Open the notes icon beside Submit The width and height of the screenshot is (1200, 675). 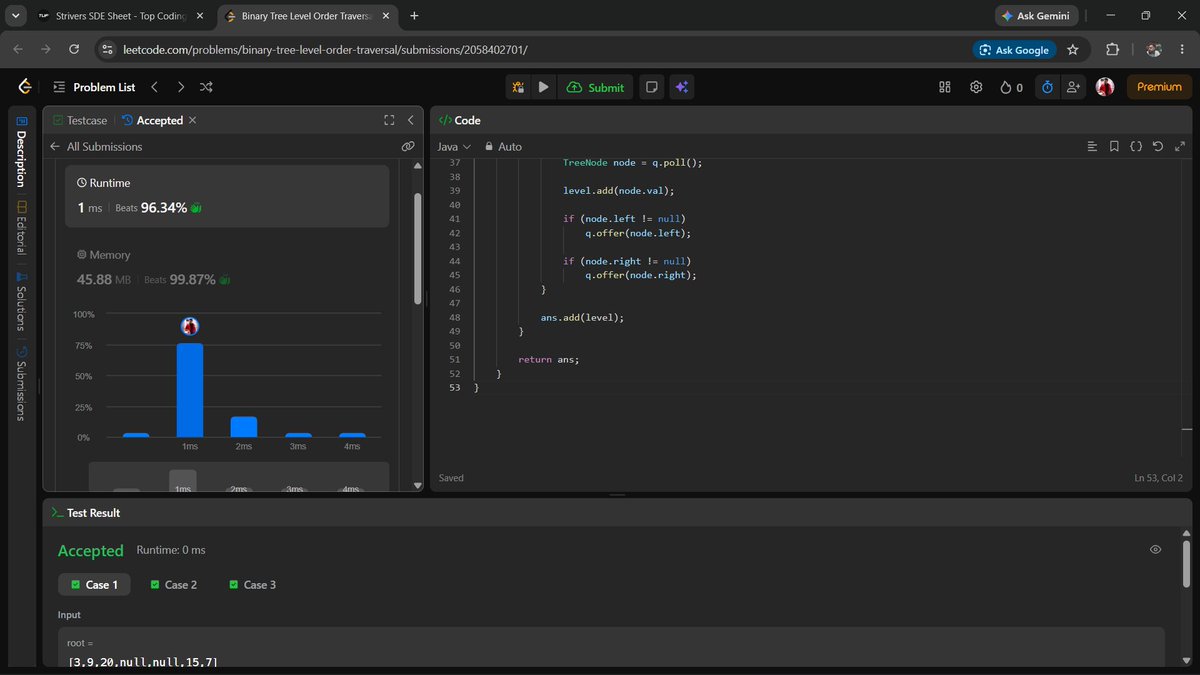[651, 87]
